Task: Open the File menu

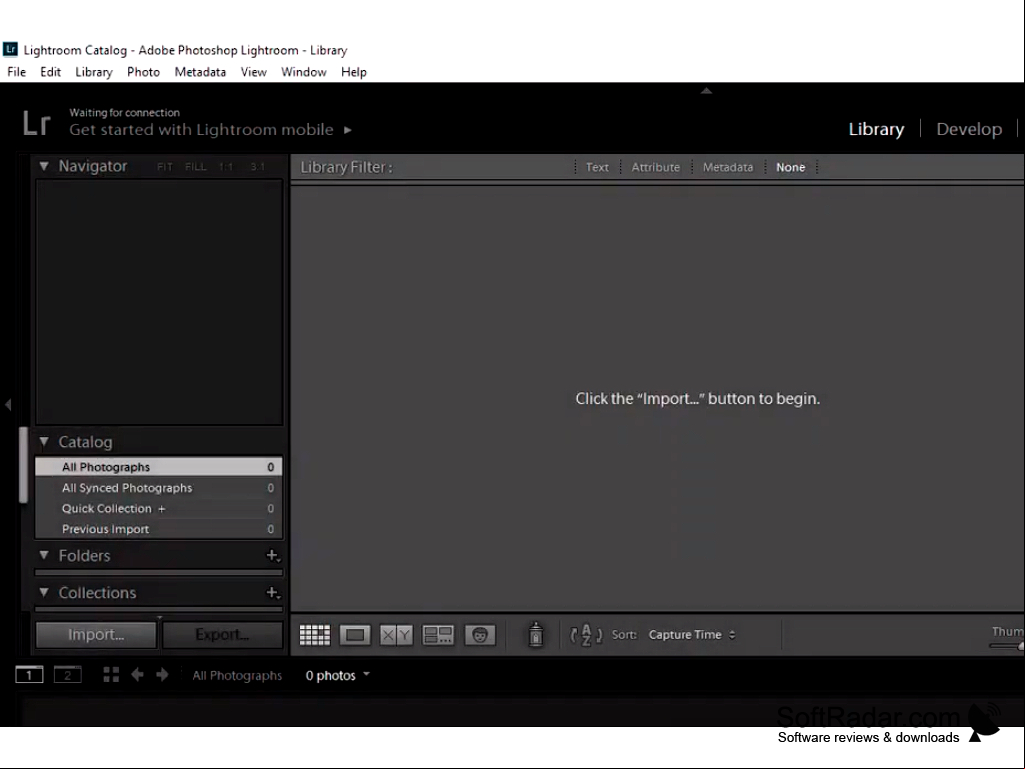Action: [x=16, y=72]
